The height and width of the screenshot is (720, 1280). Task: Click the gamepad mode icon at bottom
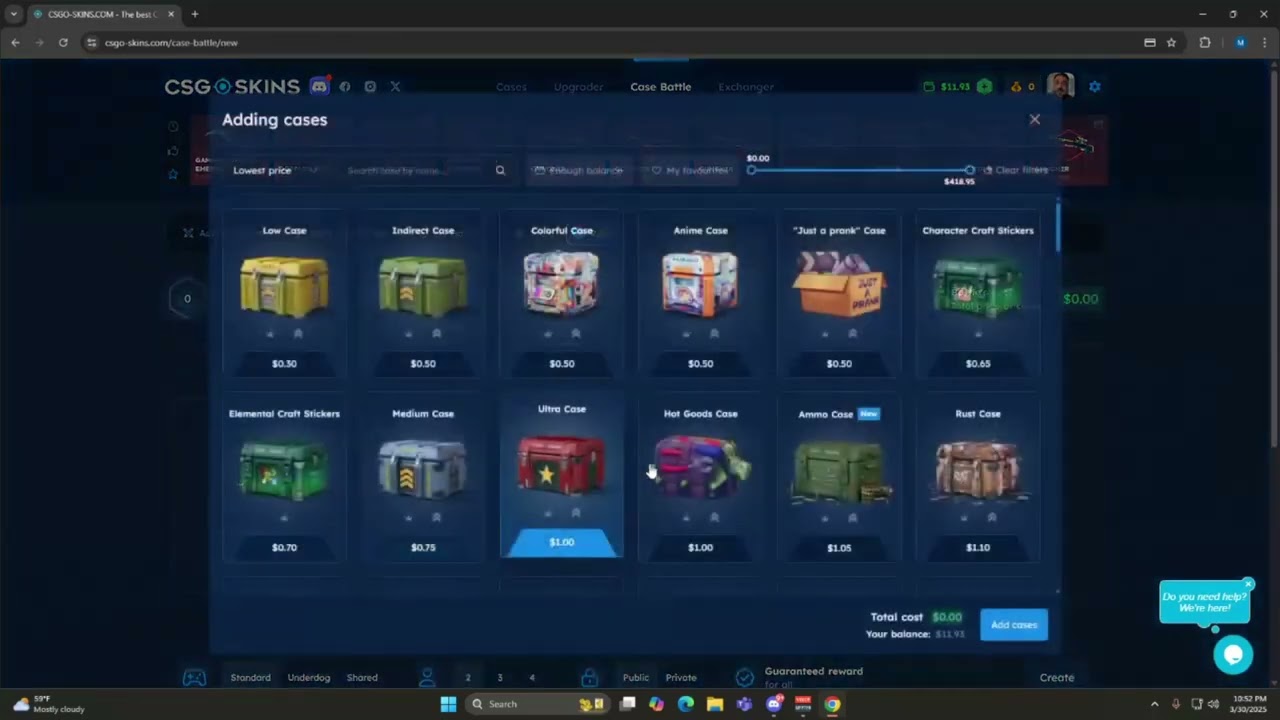coord(194,677)
